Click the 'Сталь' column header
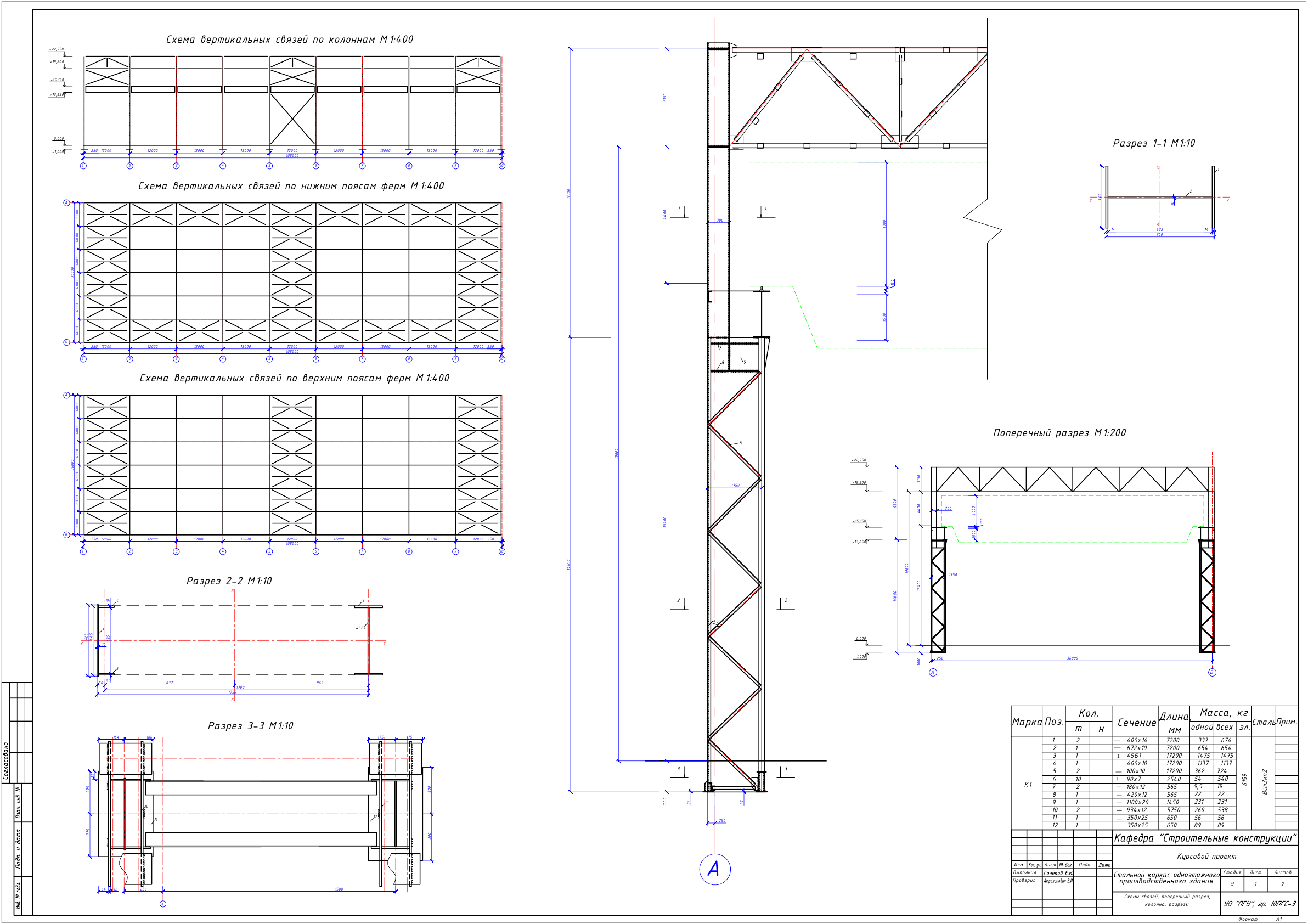The width and height of the screenshot is (1308, 924). click(x=1264, y=722)
